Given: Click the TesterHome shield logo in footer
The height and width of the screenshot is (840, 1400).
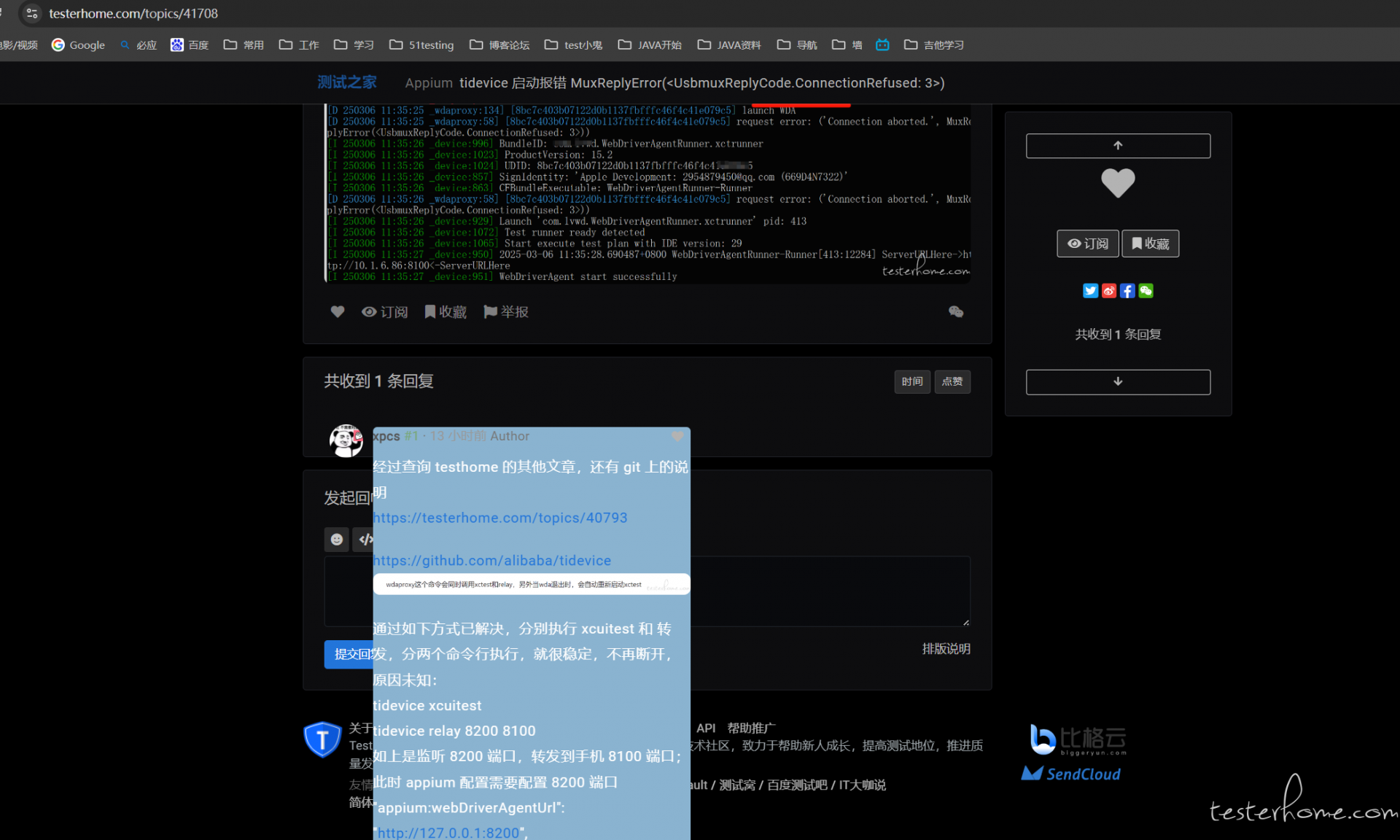Looking at the screenshot, I should coord(322,739).
